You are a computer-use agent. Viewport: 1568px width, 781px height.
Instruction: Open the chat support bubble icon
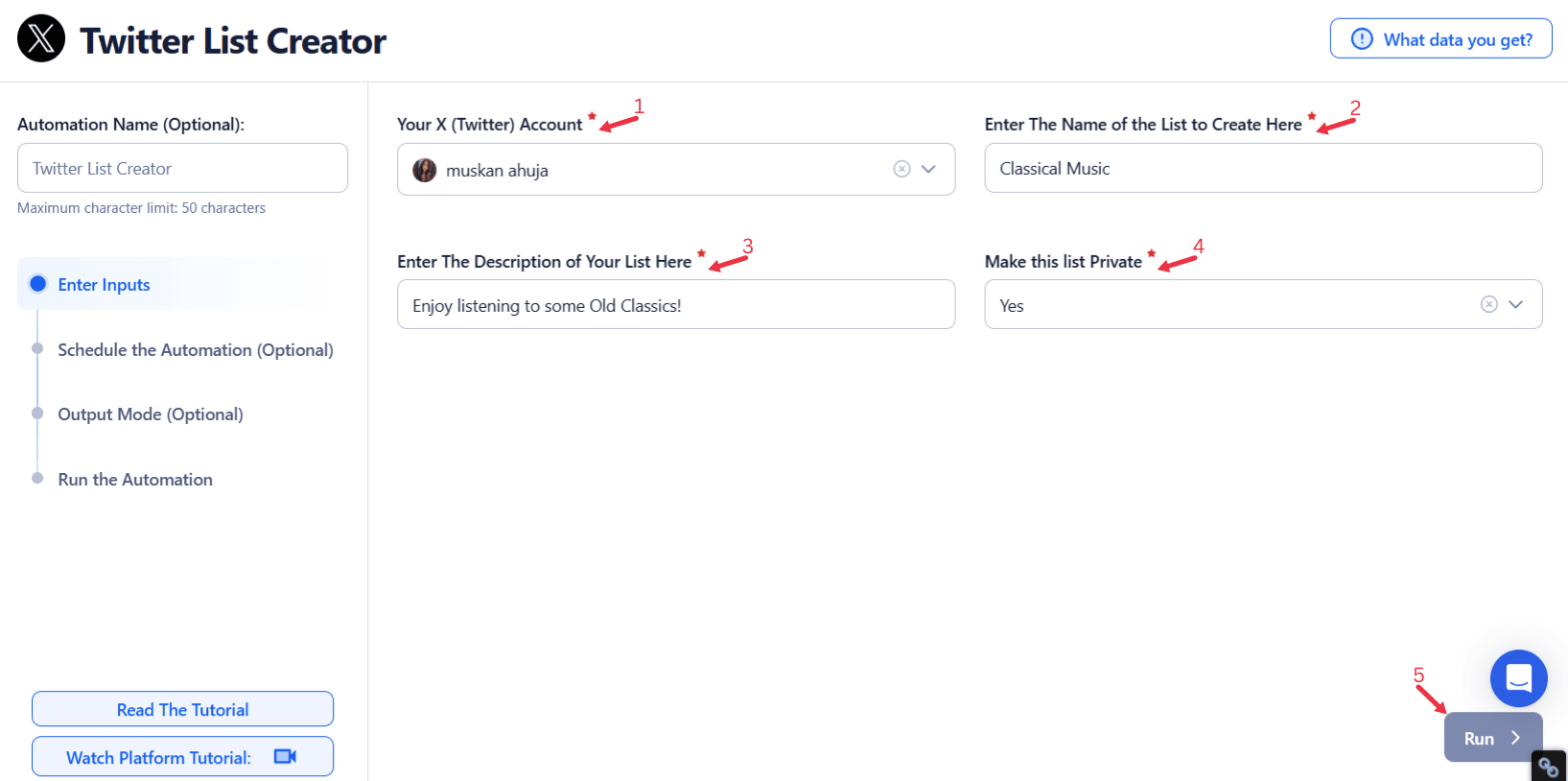tap(1518, 678)
